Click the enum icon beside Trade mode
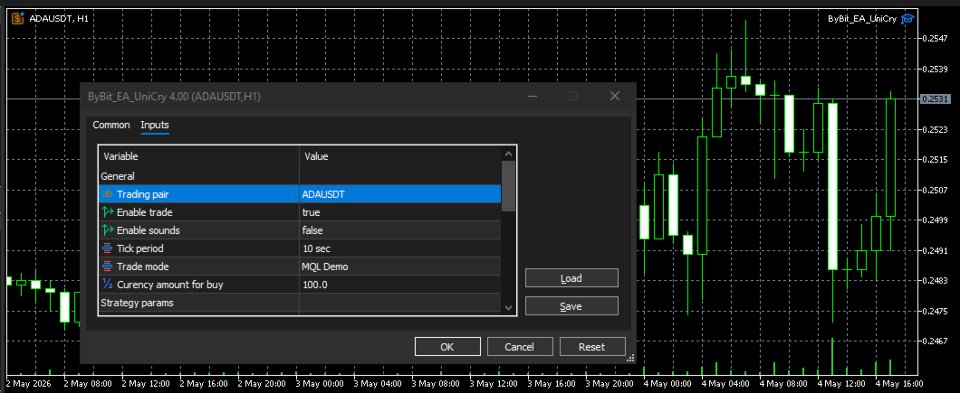The image size is (960, 393). coord(108,266)
